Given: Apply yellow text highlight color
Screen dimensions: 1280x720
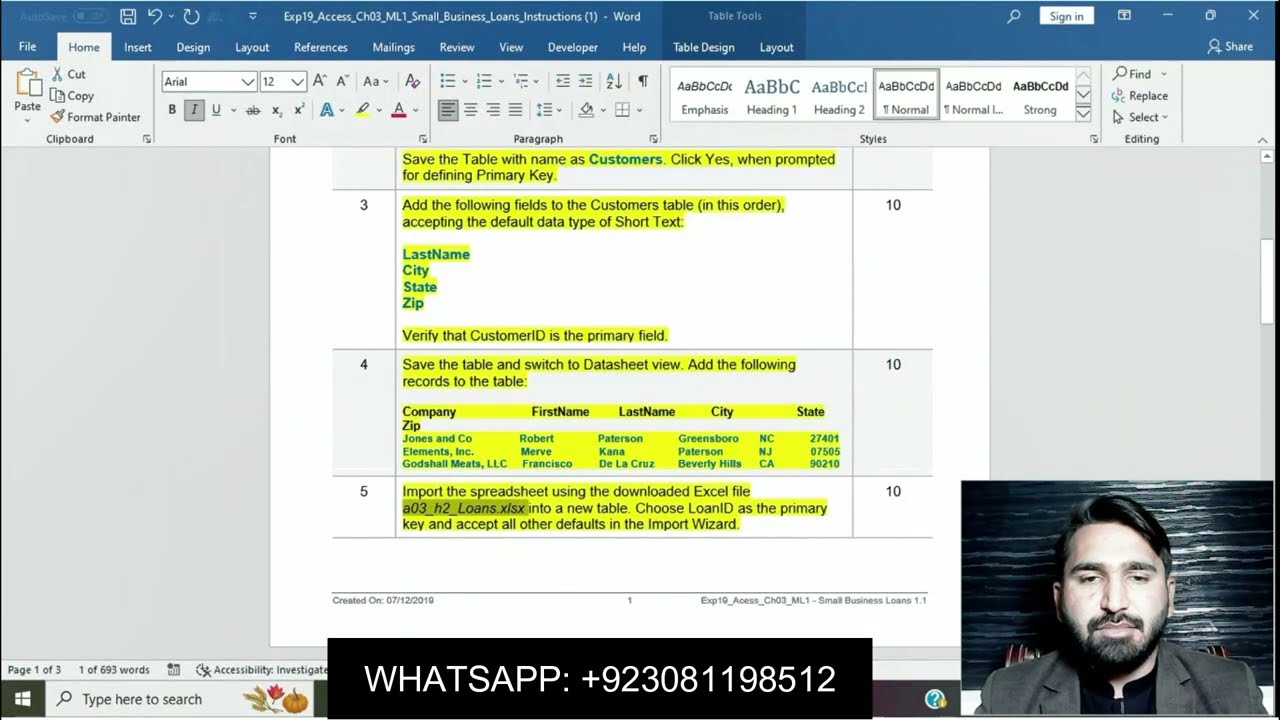Looking at the screenshot, I should [362, 110].
